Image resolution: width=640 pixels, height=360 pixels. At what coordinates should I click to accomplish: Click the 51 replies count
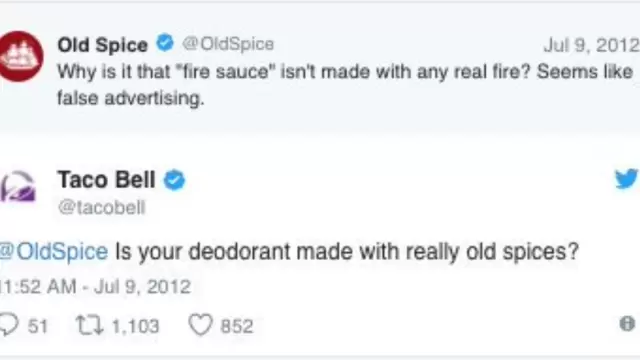pyautogui.click(x=38, y=326)
